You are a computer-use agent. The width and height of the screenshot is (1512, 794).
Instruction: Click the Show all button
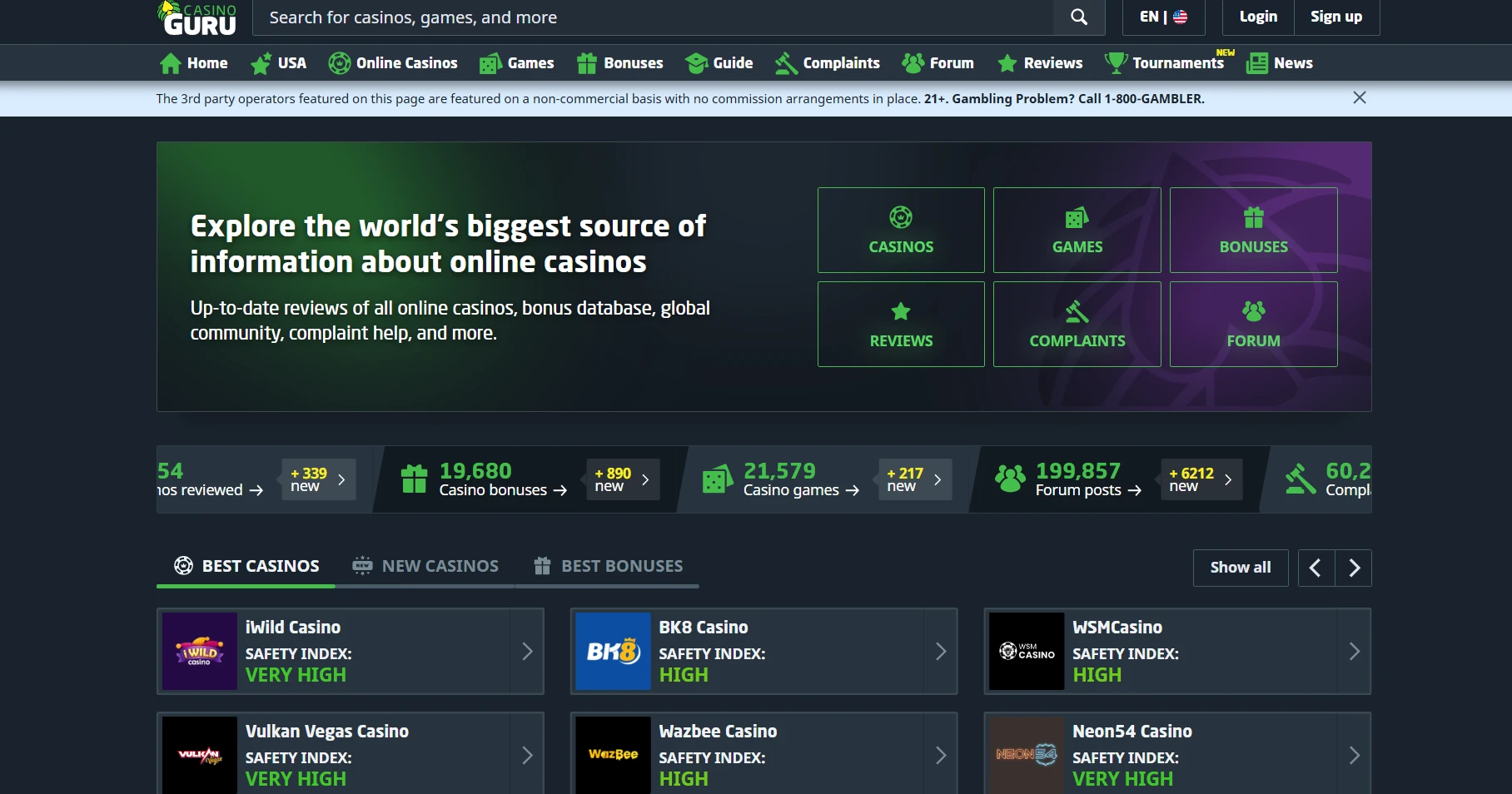coord(1240,568)
